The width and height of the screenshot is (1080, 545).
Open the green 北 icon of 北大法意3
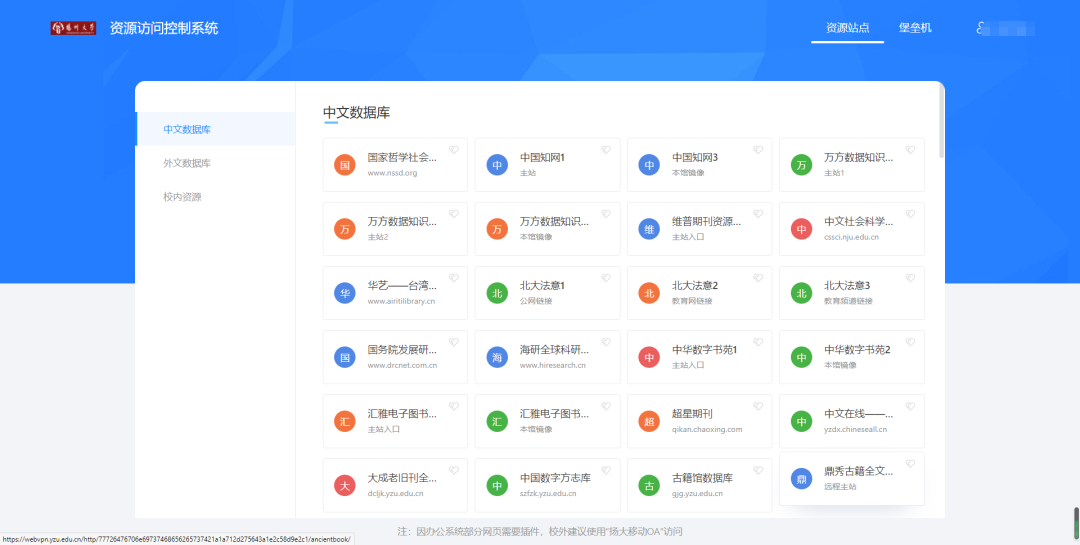pyautogui.click(x=801, y=293)
